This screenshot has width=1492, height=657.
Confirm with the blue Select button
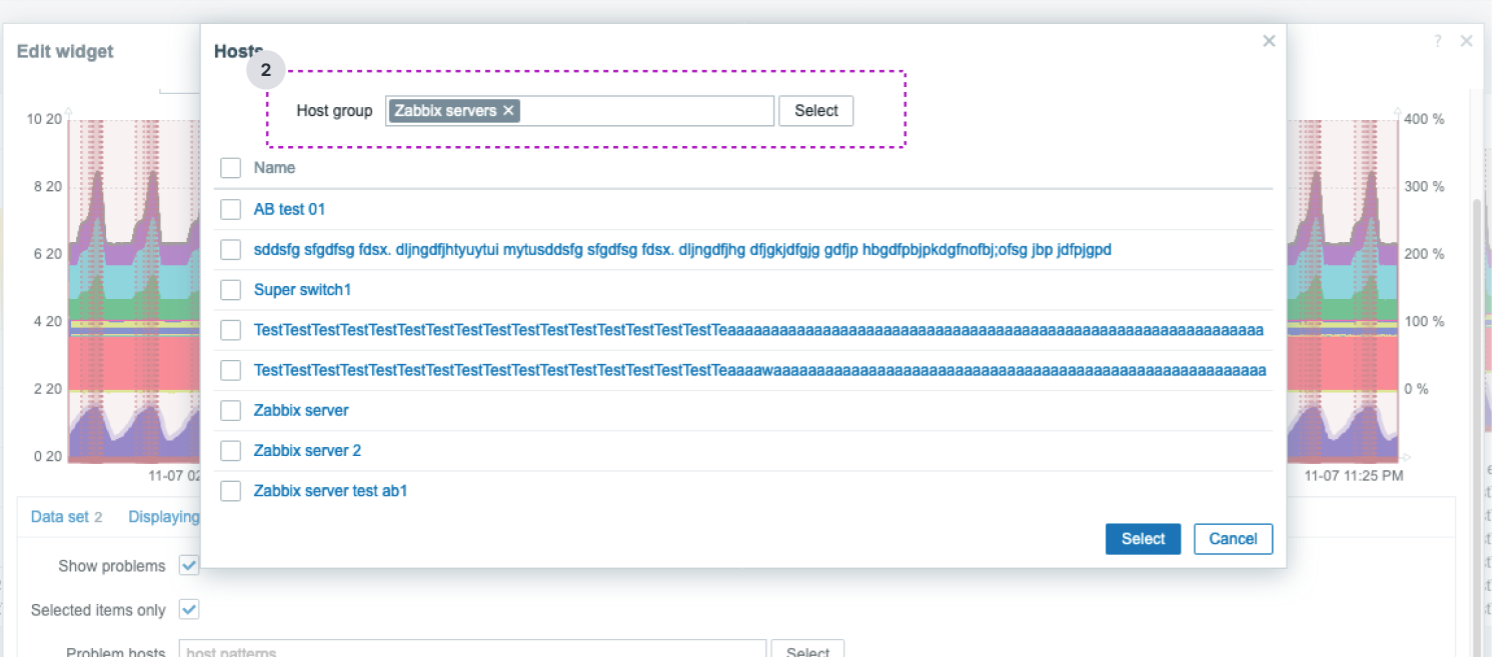tap(1143, 539)
